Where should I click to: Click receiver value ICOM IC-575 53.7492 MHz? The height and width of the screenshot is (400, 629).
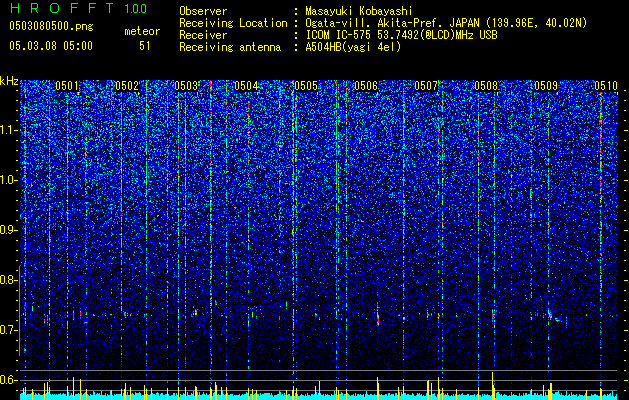pyautogui.click(x=401, y=35)
